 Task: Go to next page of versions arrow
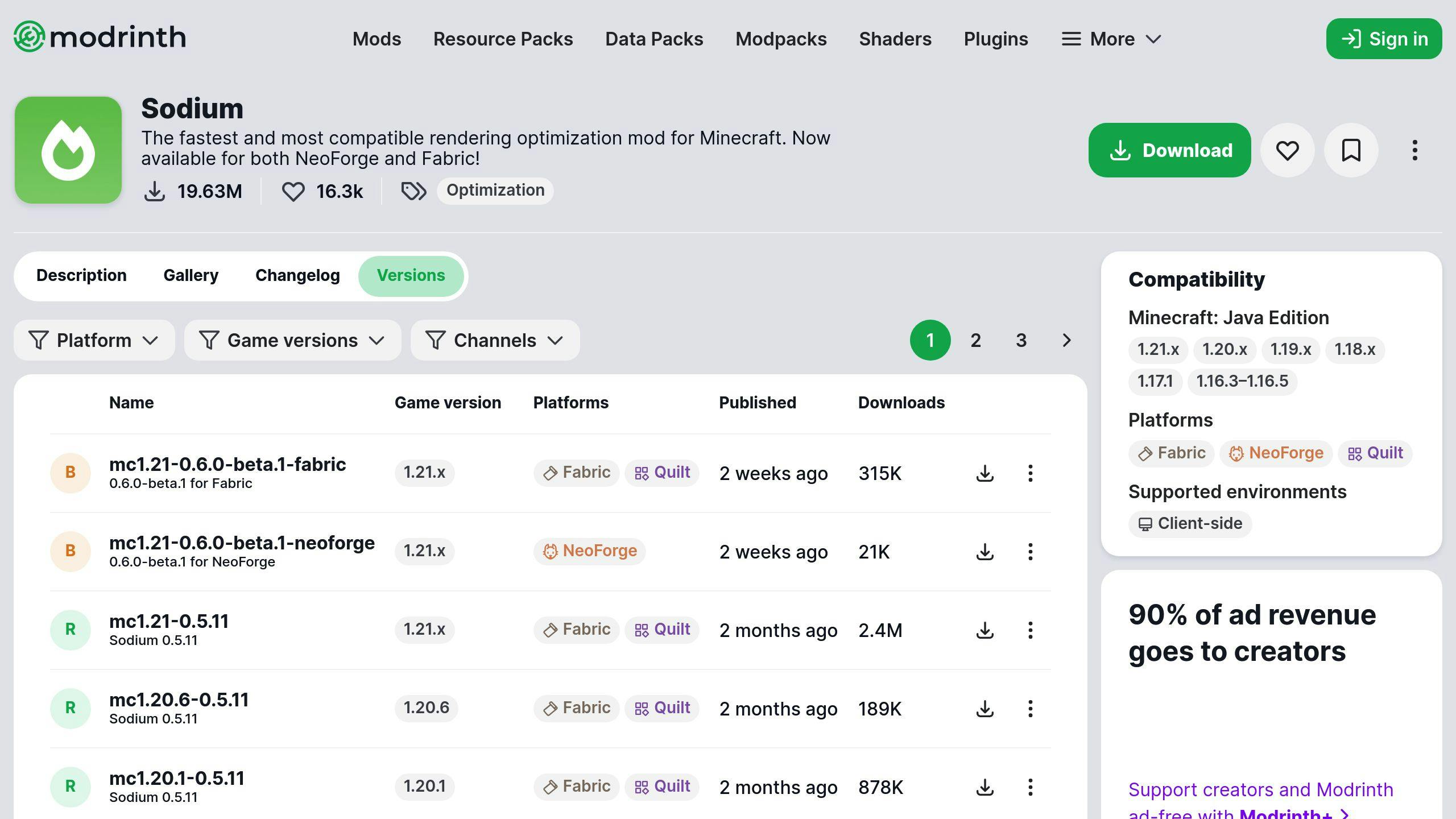1067,340
